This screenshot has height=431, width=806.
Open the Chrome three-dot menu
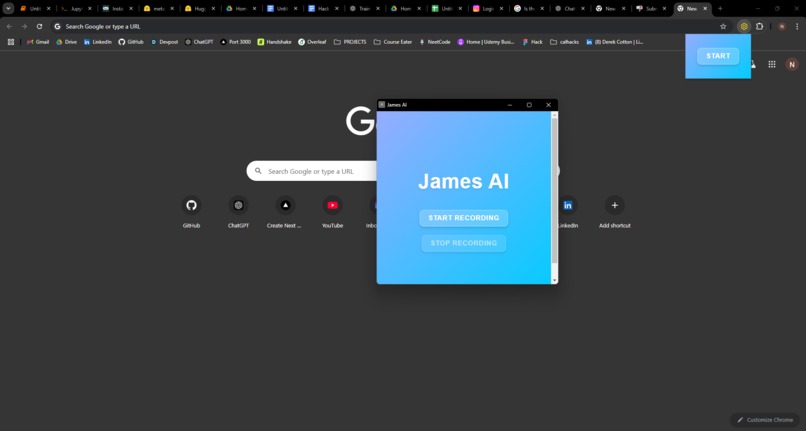click(x=797, y=26)
